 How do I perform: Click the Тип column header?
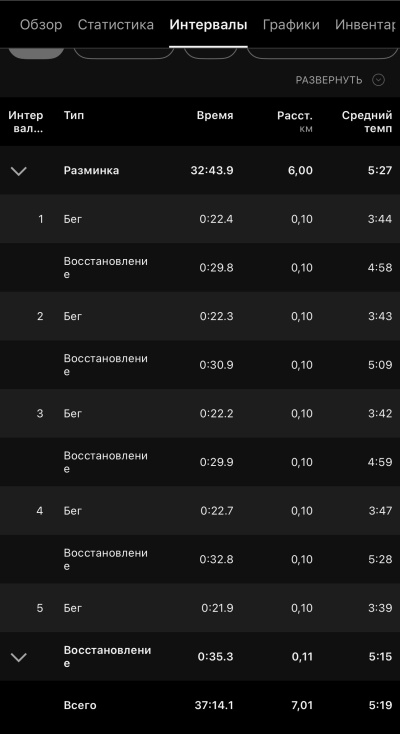[74, 116]
